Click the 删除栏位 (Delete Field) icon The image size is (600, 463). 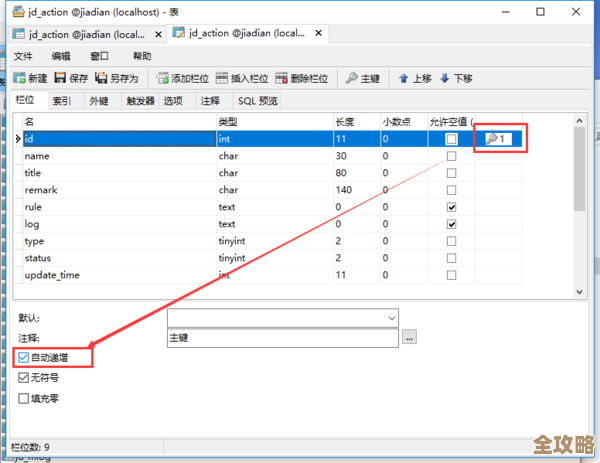click(282, 78)
